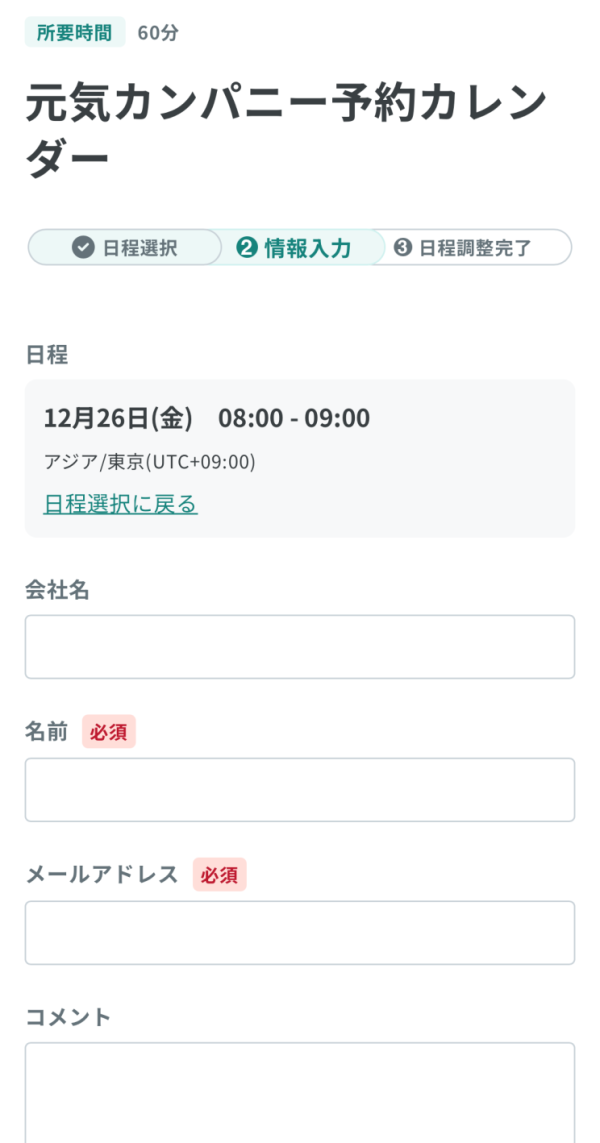Click the アジア/東京(UTC+09:00) timezone text
This screenshot has height=1143, width=600.
point(150,462)
